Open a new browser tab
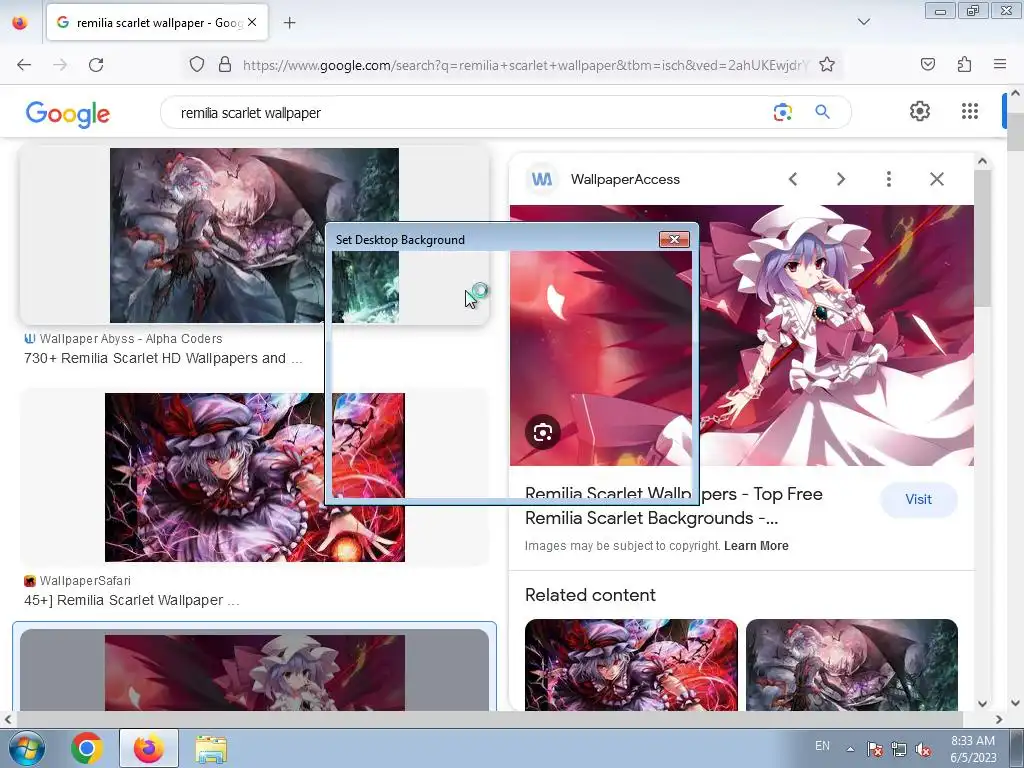The height and width of the screenshot is (768, 1024). pos(289,23)
